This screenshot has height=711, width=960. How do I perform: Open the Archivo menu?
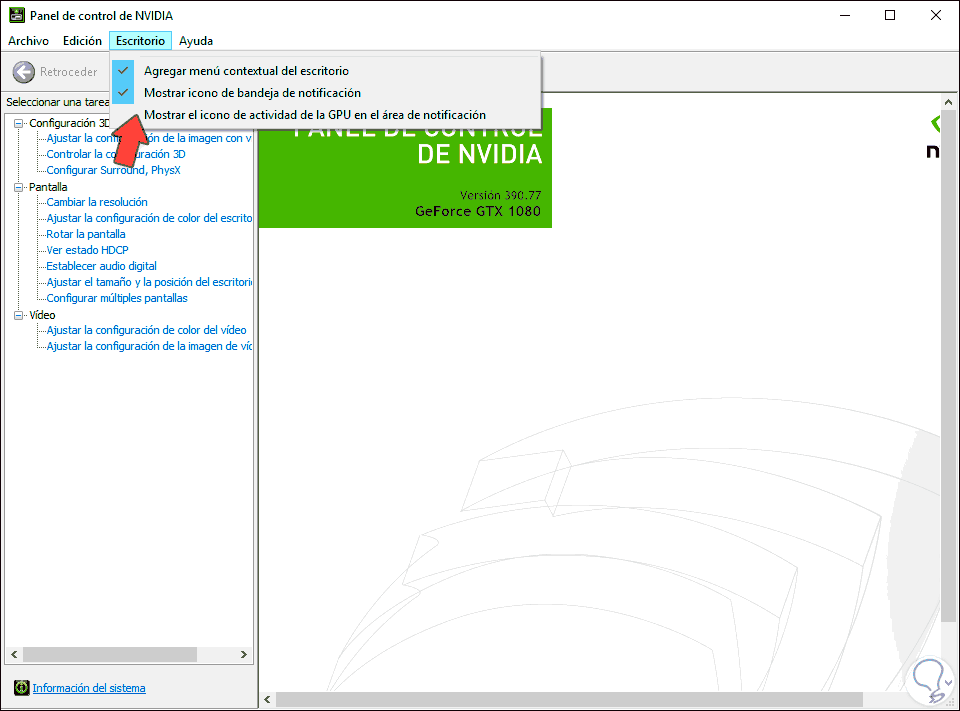[x=28, y=41]
